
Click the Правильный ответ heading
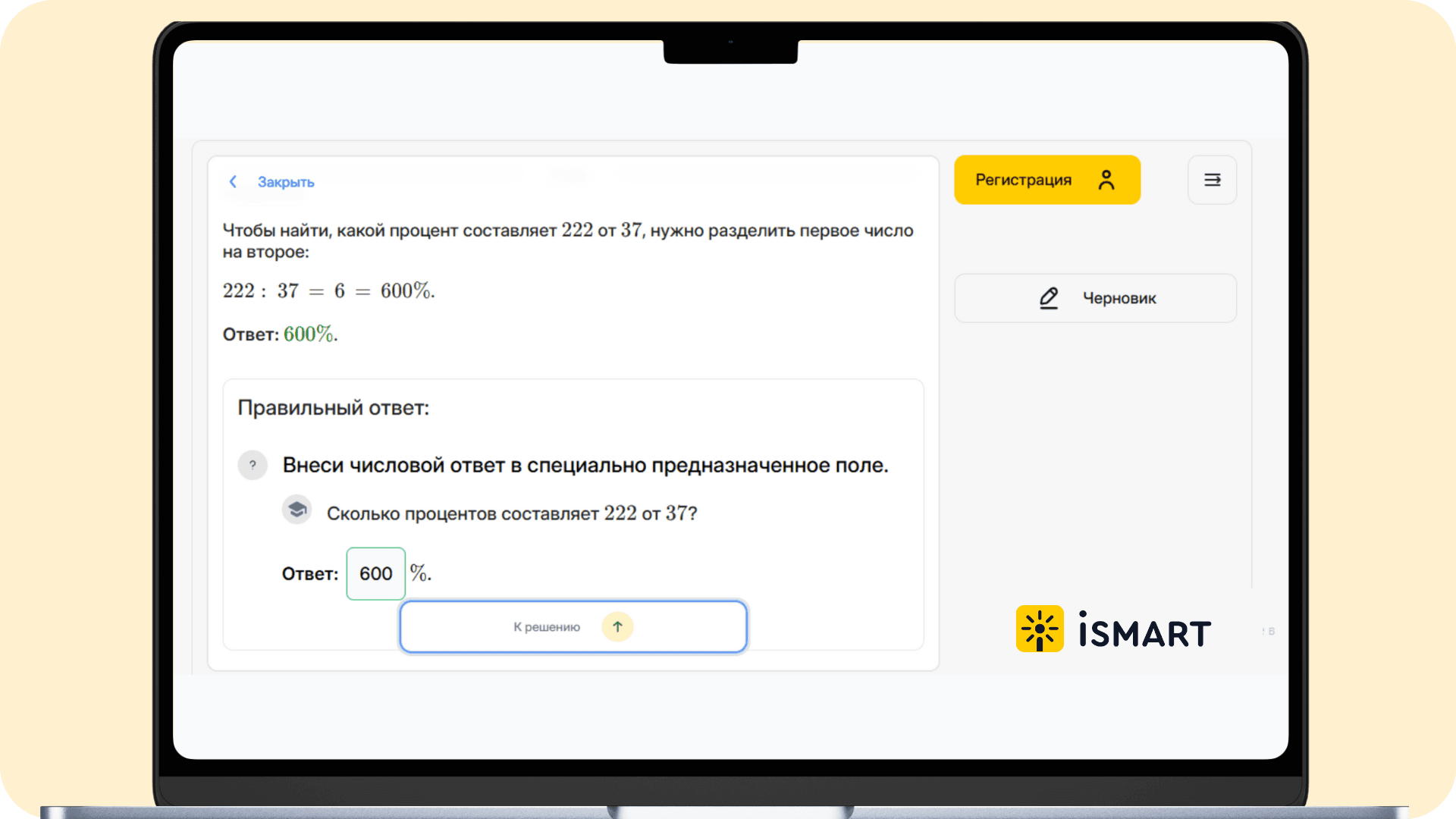[x=333, y=408]
